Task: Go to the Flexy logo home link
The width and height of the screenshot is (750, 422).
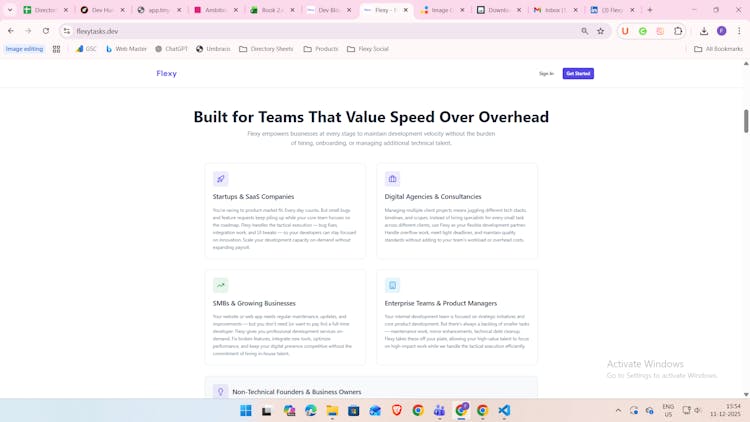Action: point(166,74)
